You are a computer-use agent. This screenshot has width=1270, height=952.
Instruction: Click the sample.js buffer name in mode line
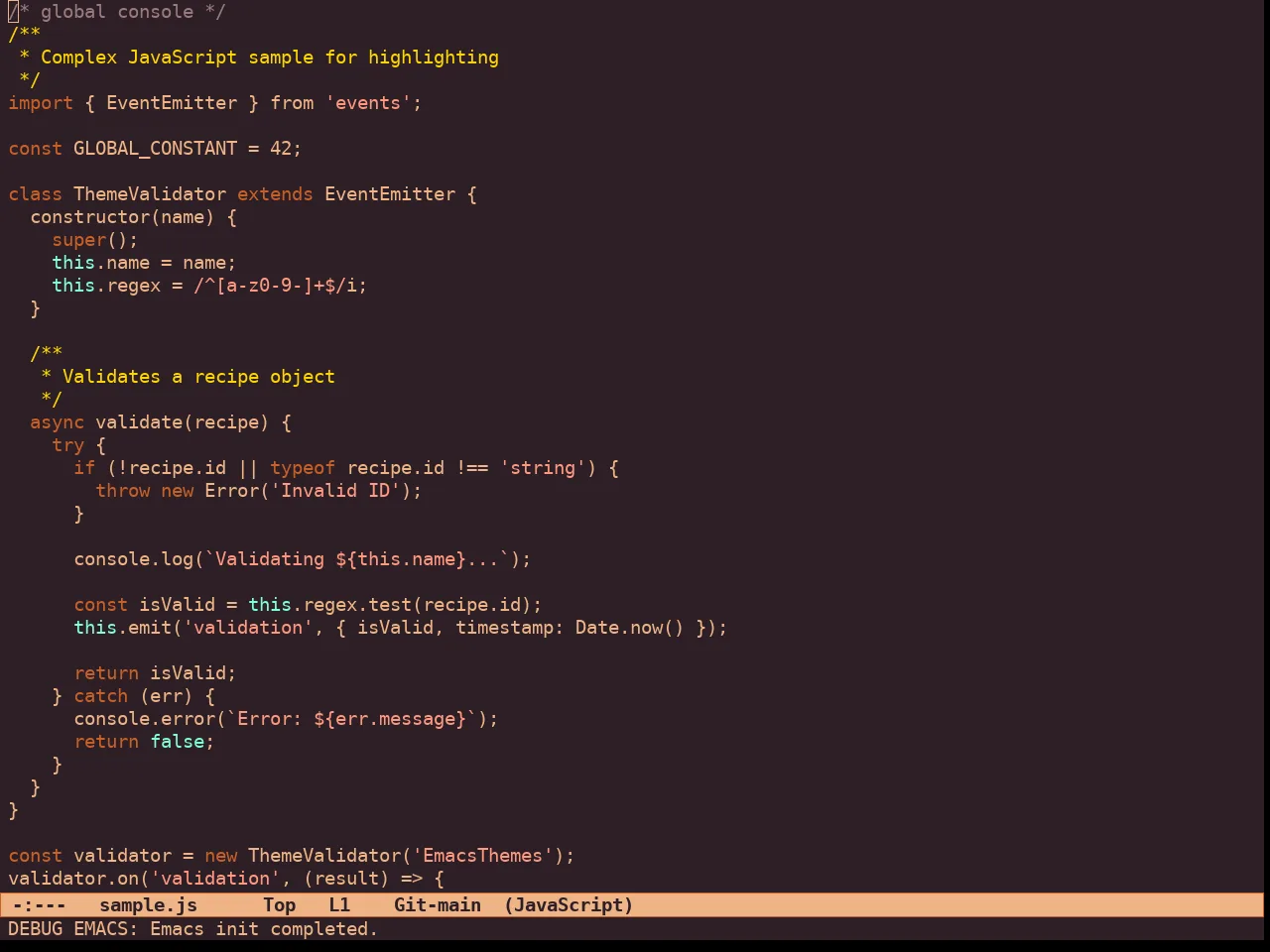[148, 905]
